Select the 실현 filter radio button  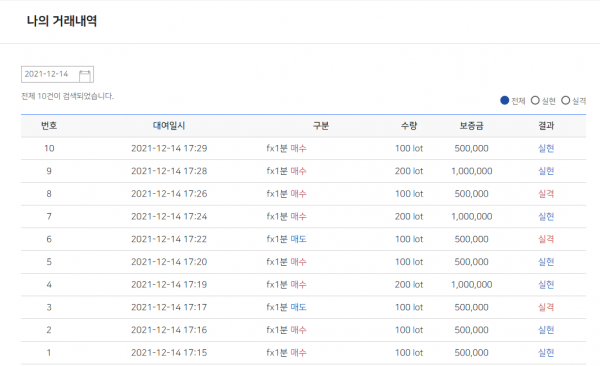(x=535, y=100)
